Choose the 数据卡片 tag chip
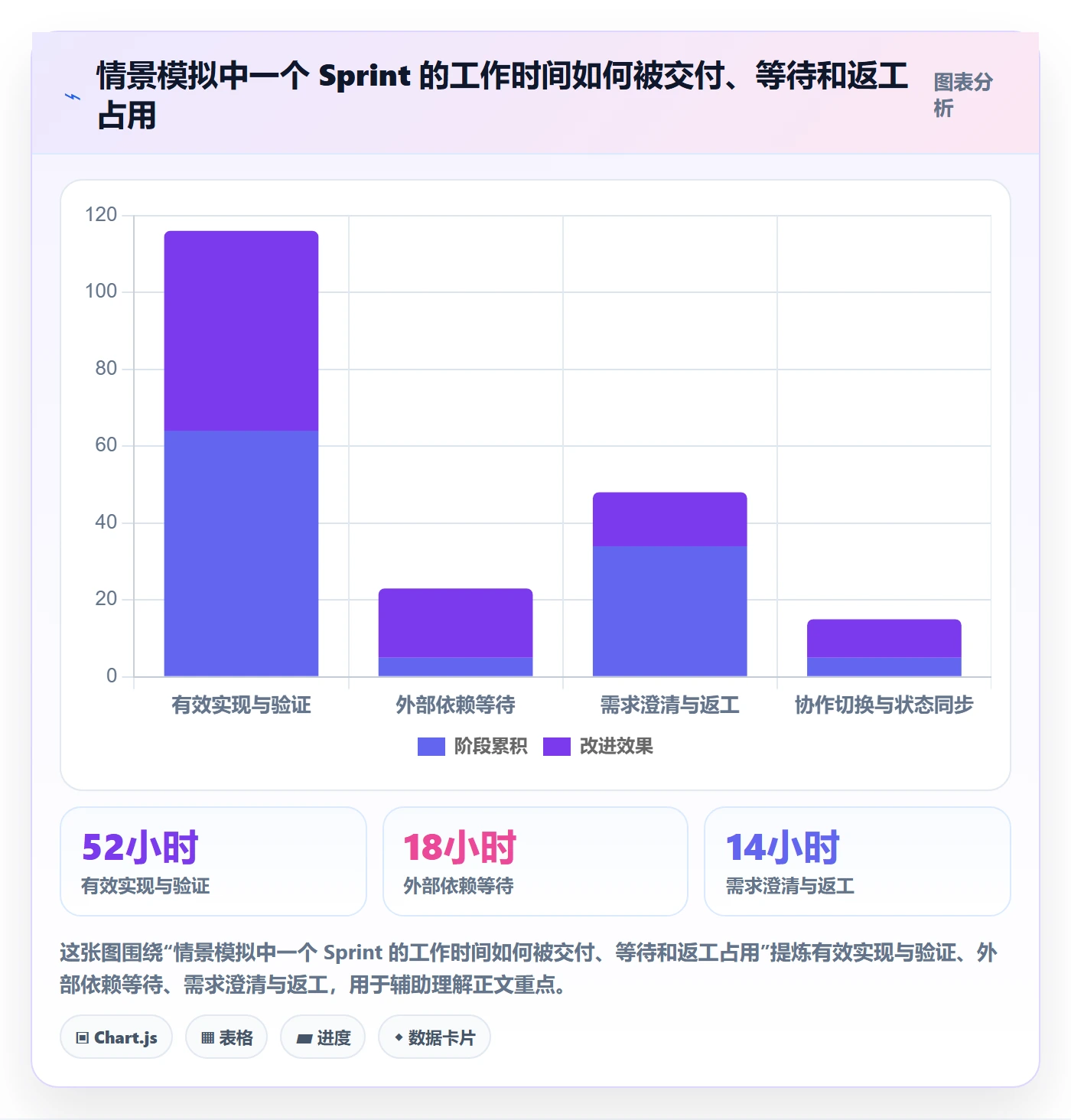This screenshot has width=1071, height=1120. click(435, 1037)
